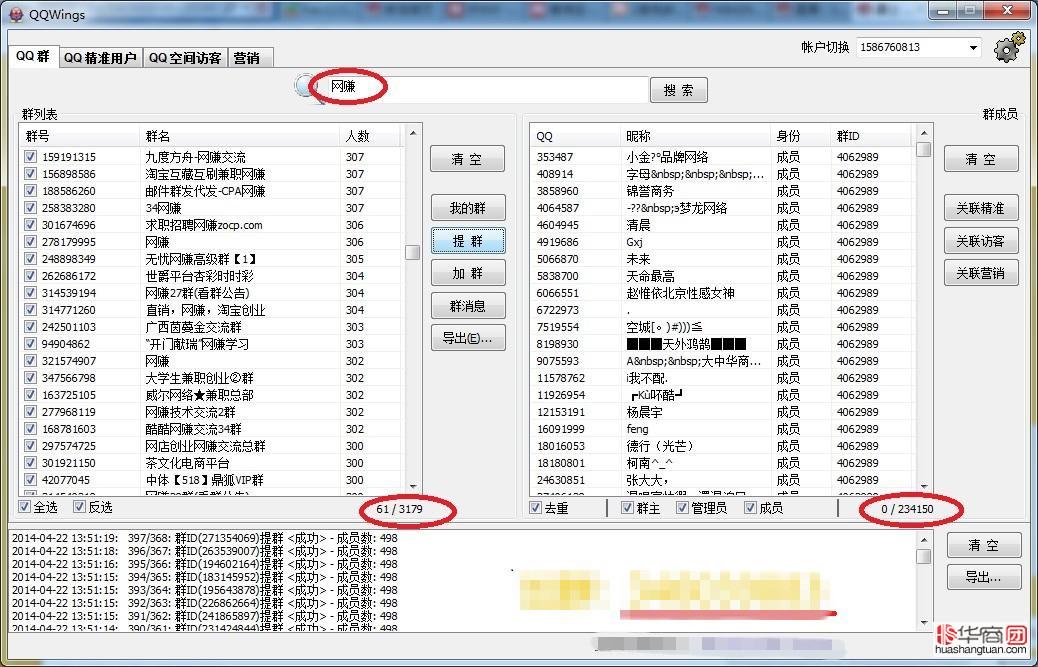Click the 加群 button
The width and height of the screenshot is (1038, 667).
[467, 273]
